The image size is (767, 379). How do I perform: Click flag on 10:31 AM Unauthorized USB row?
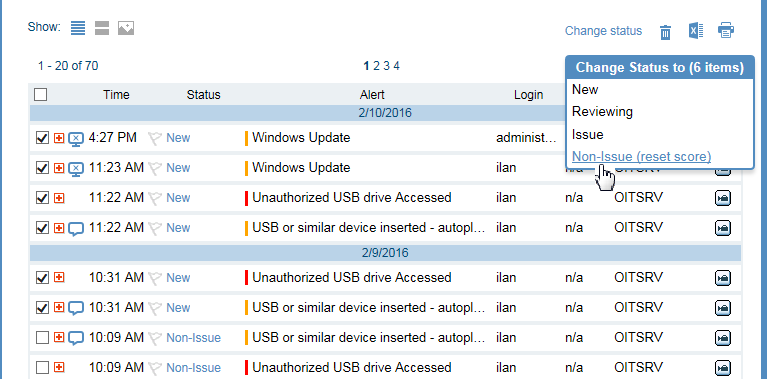[x=155, y=278]
